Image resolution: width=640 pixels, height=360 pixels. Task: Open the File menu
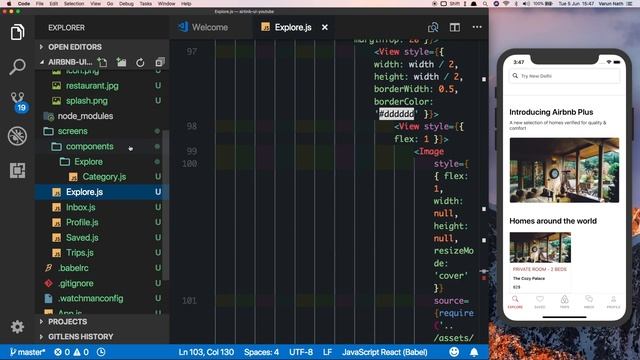click(x=40, y=4)
